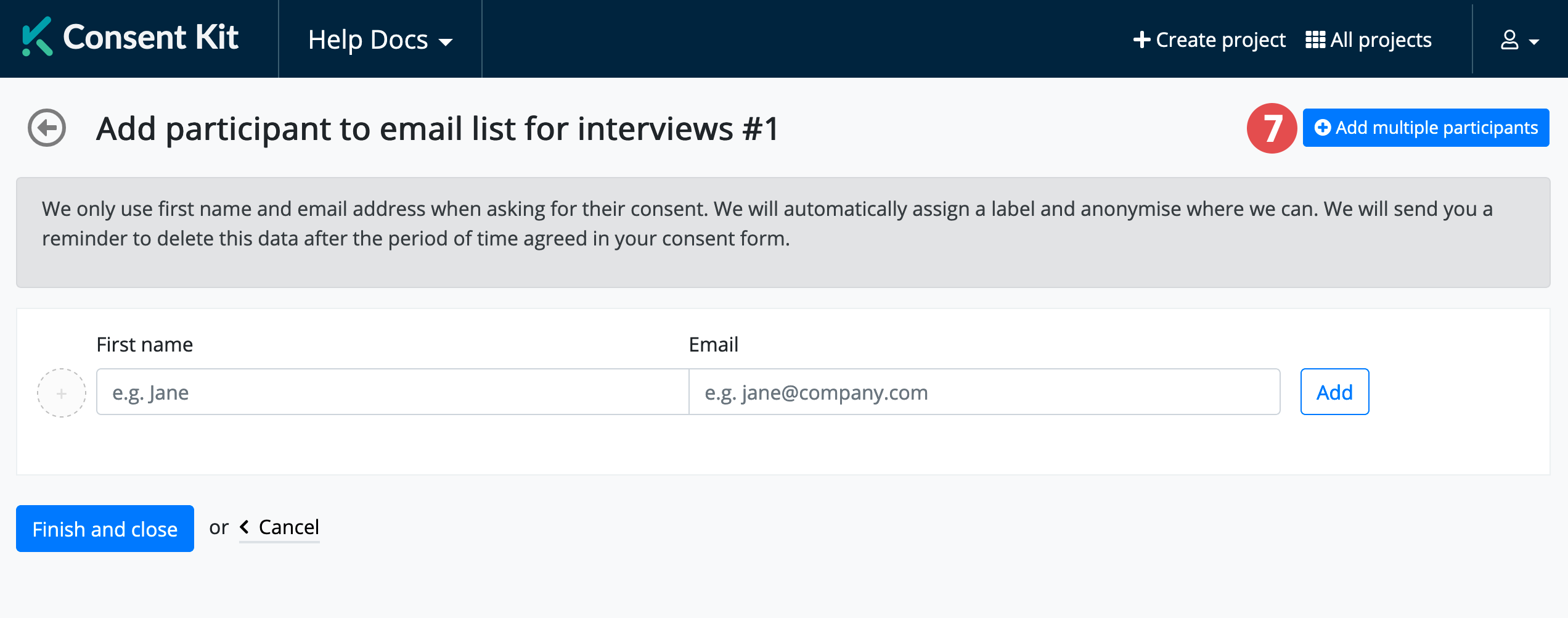
Task: Click the Add button beside the Email field
Action: [x=1334, y=392]
